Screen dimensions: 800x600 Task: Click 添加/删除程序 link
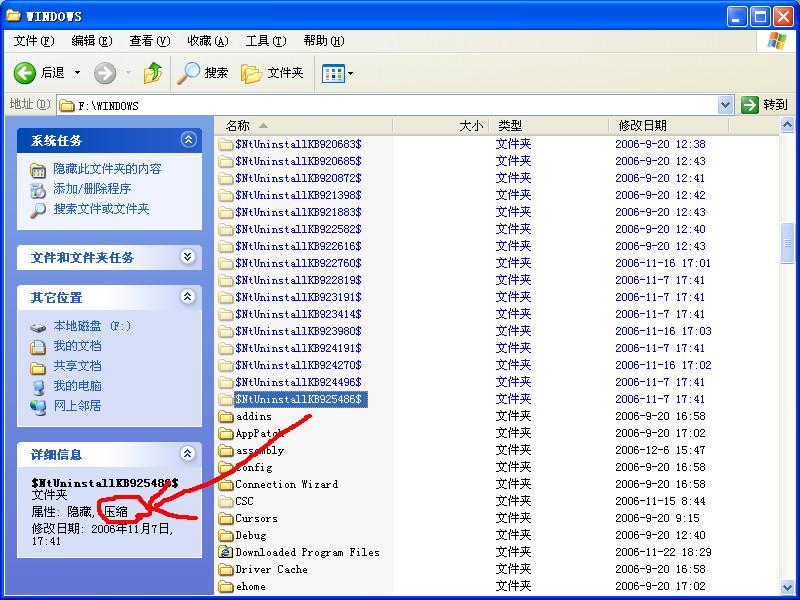(92, 189)
